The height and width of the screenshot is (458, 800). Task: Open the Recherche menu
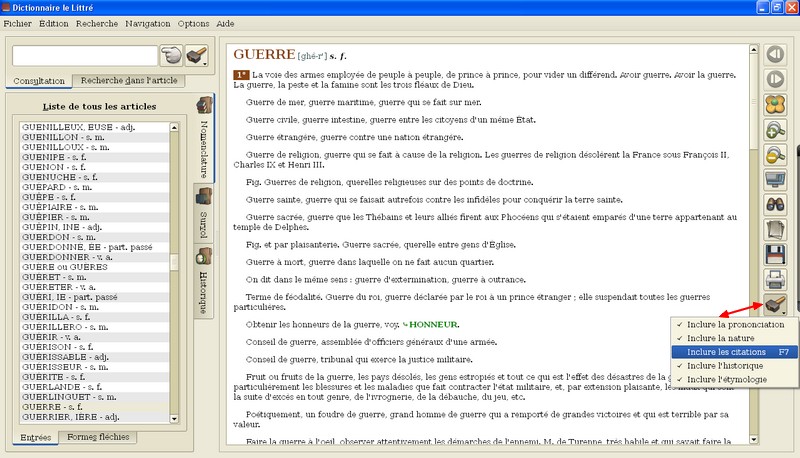[97, 23]
